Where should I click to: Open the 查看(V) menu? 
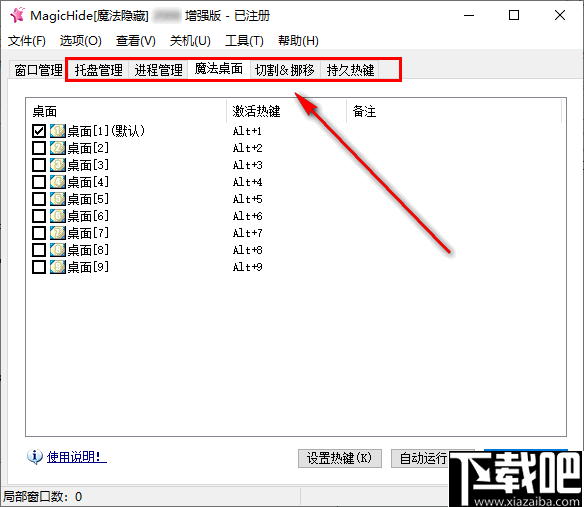click(136, 41)
